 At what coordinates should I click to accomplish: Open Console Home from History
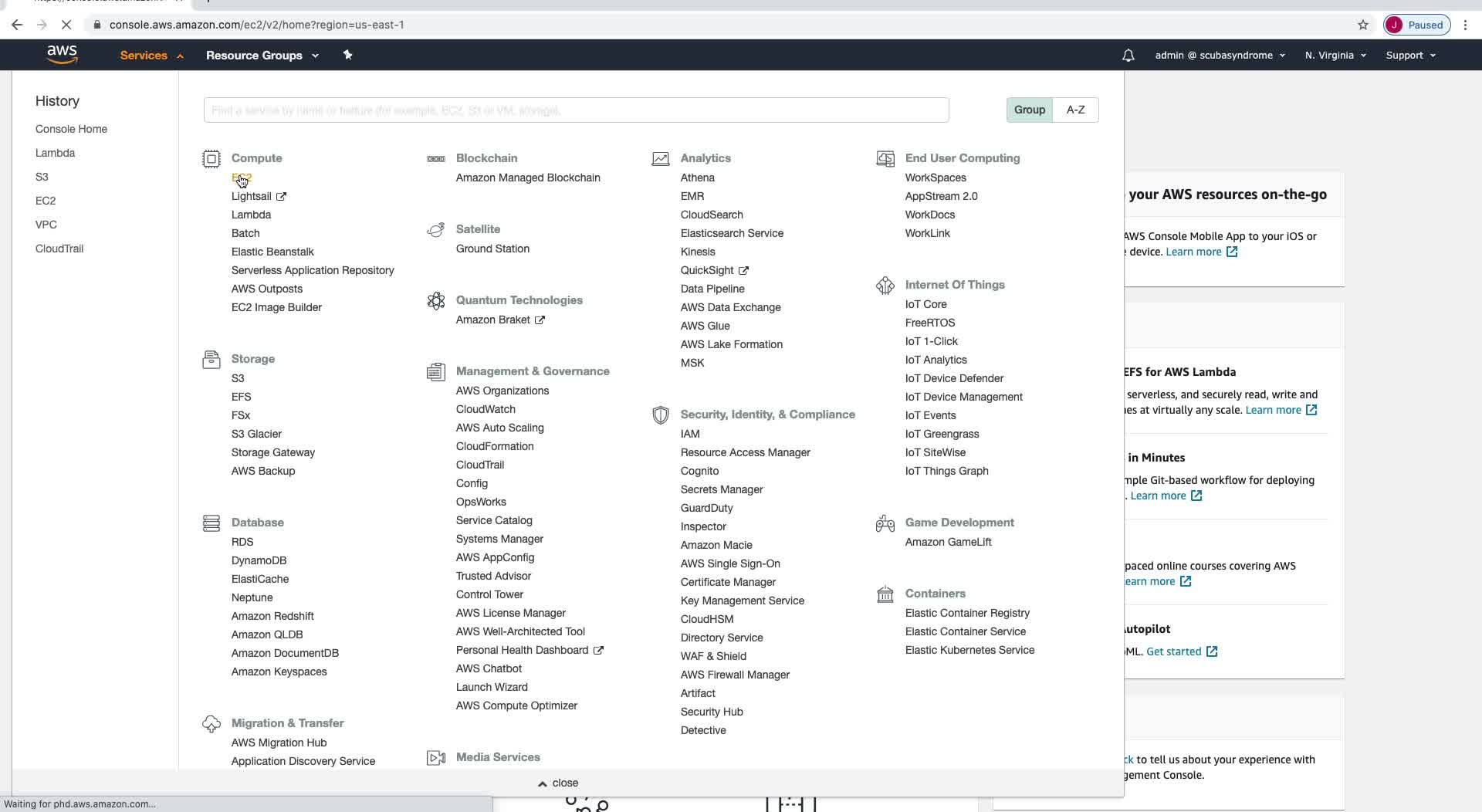pyautogui.click(x=71, y=129)
